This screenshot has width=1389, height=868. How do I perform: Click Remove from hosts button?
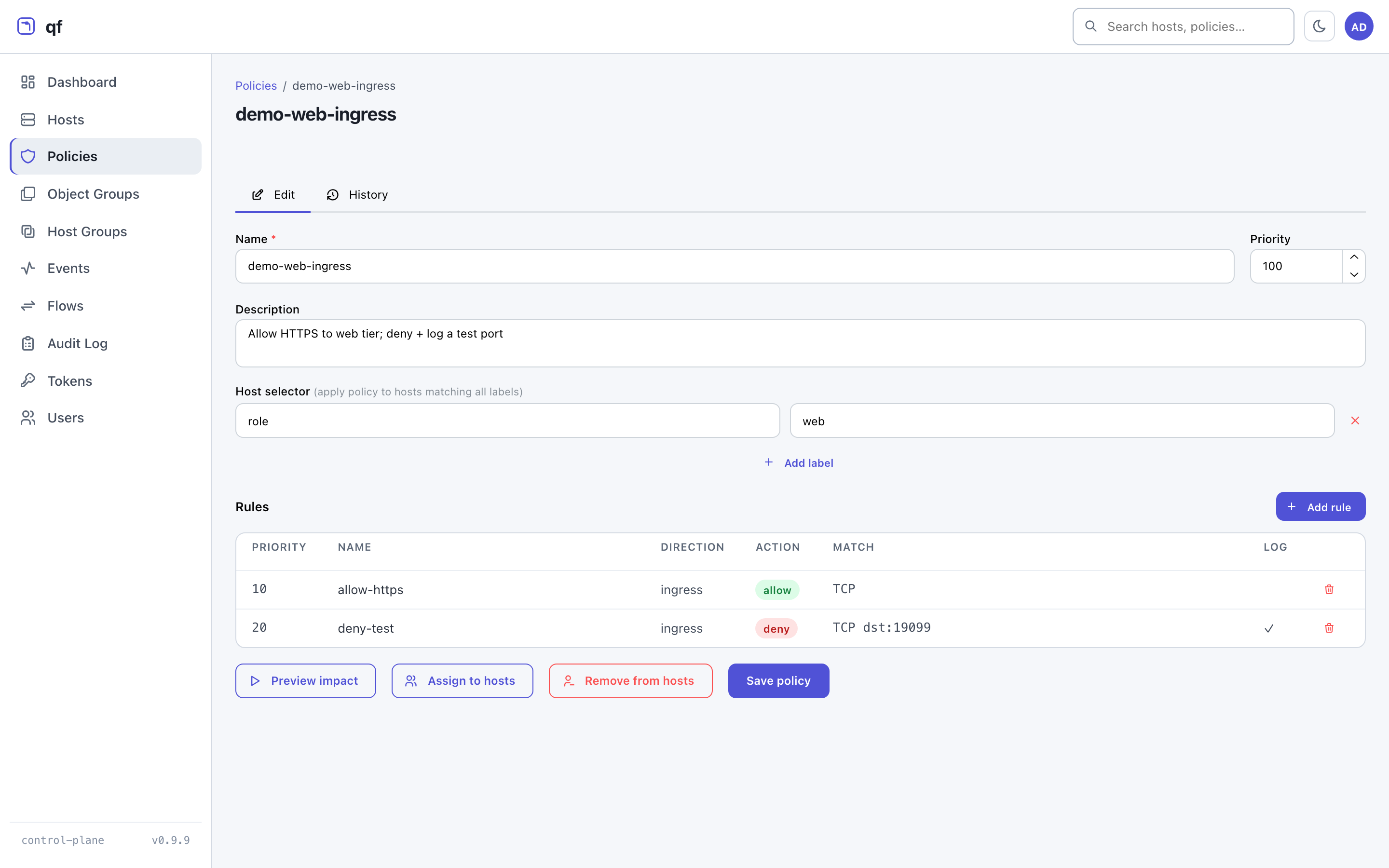point(630,681)
